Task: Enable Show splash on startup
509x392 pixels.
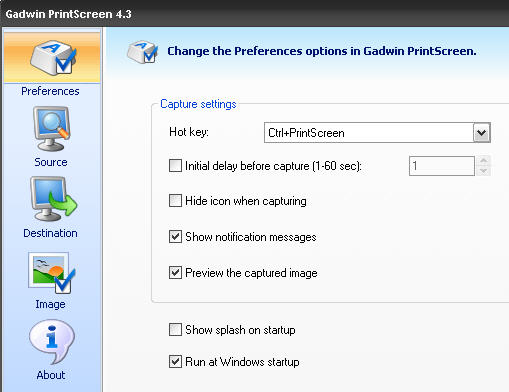Action: [175, 329]
